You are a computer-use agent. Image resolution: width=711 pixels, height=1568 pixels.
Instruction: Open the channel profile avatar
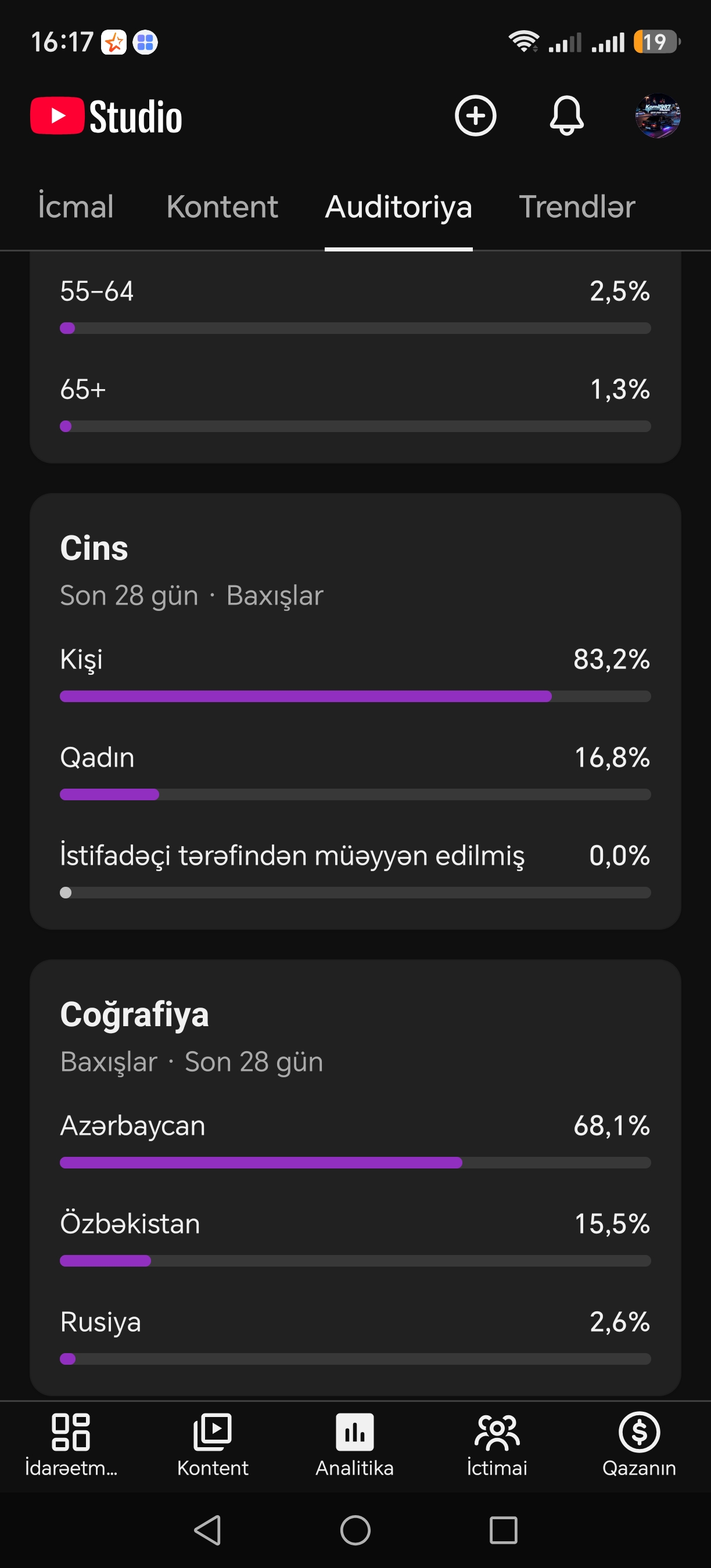(658, 116)
